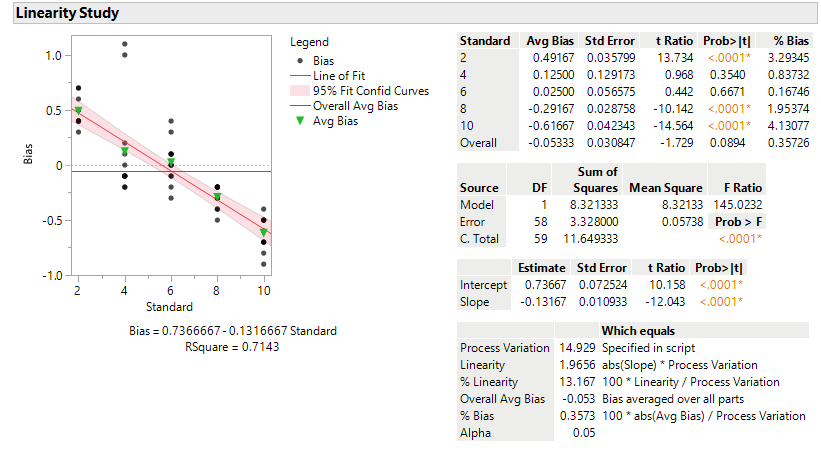
Task: Click the topmost outlier point above Standard 4
Action: click(x=125, y=44)
